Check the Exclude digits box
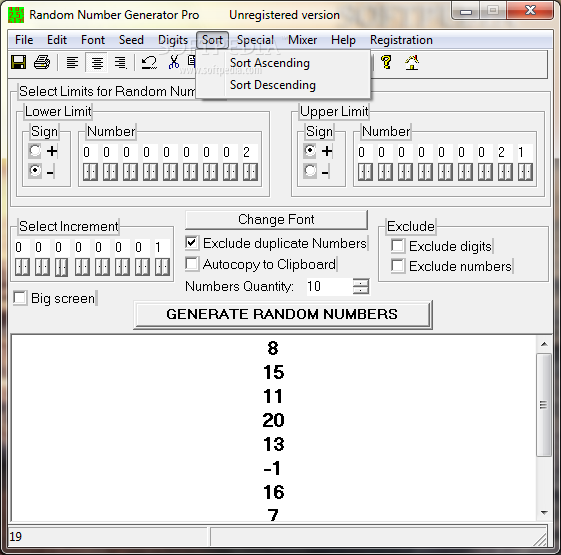The height and width of the screenshot is (555, 561). (398, 246)
